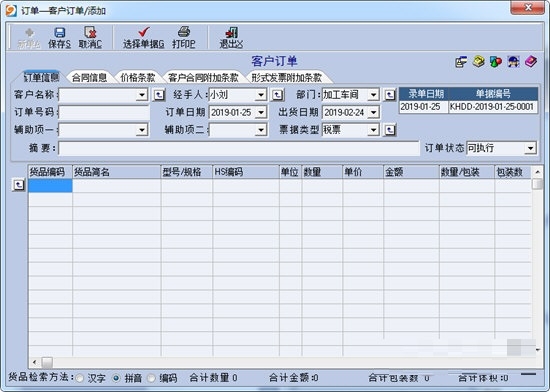
Task: Open customer lookup button next to 客户名称
Action: 159,95
